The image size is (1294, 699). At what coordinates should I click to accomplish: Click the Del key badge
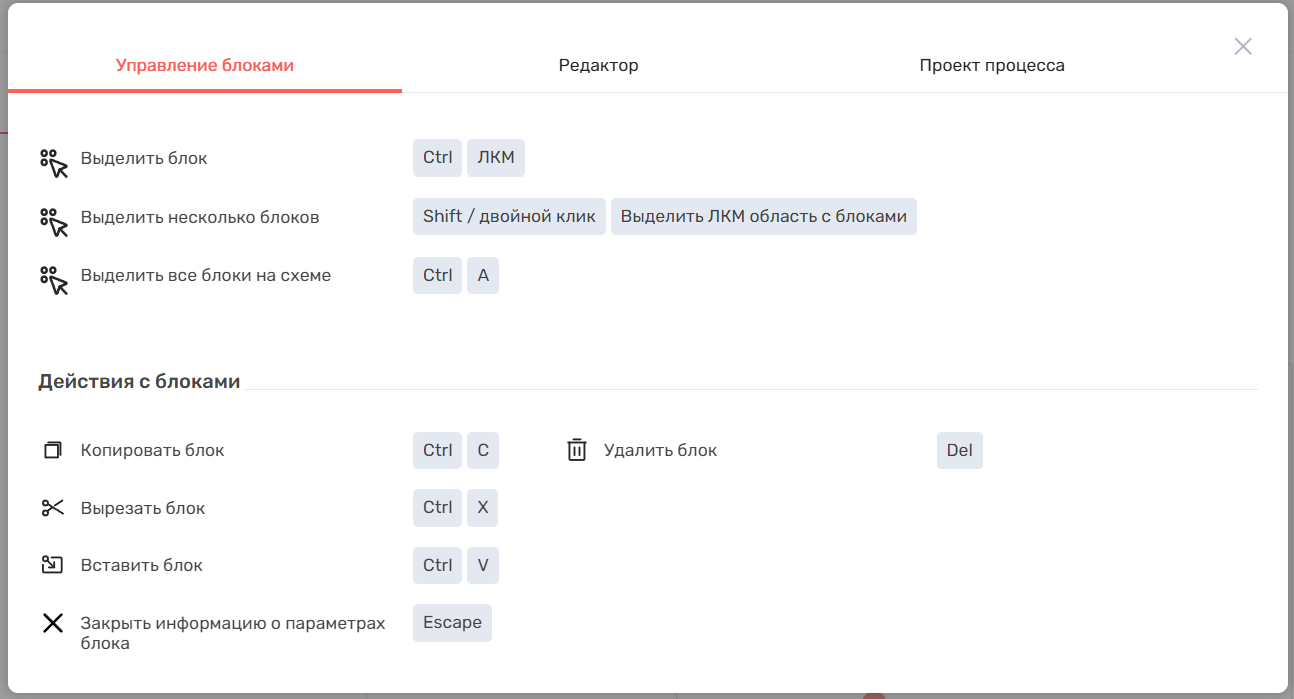(960, 450)
